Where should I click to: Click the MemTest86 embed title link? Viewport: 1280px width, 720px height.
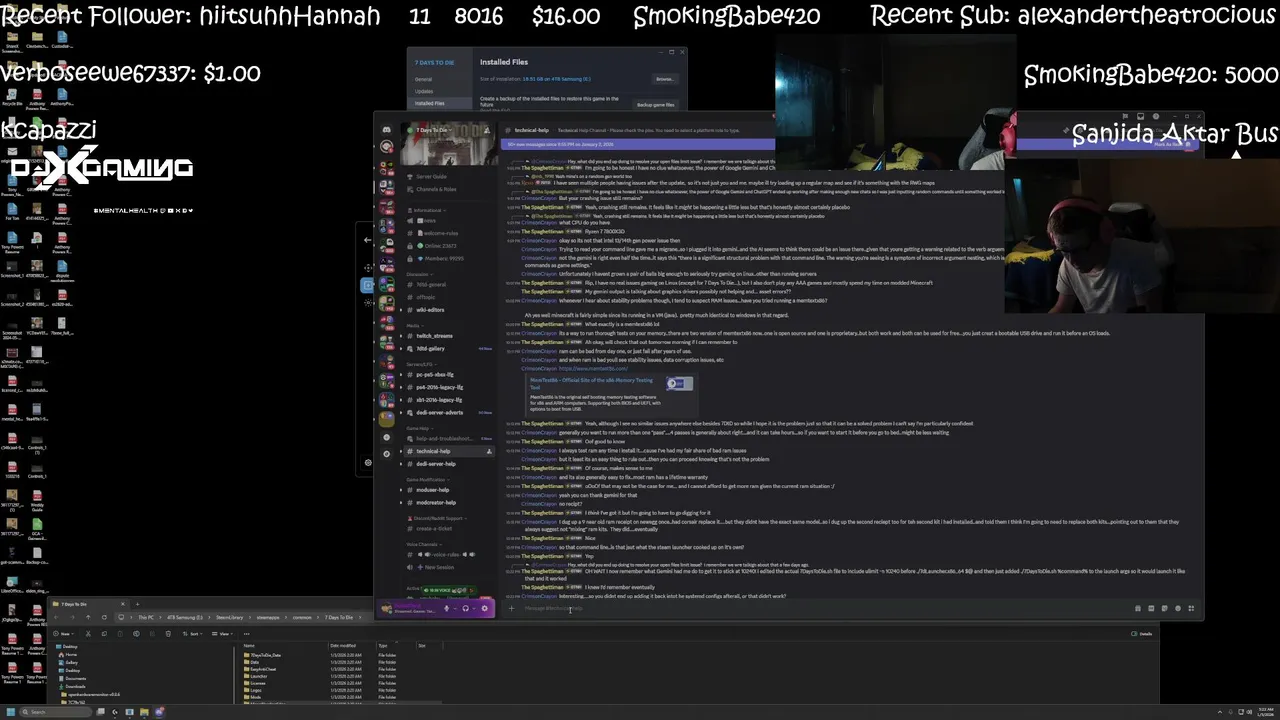pyautogui.click(x=591, y=383)
